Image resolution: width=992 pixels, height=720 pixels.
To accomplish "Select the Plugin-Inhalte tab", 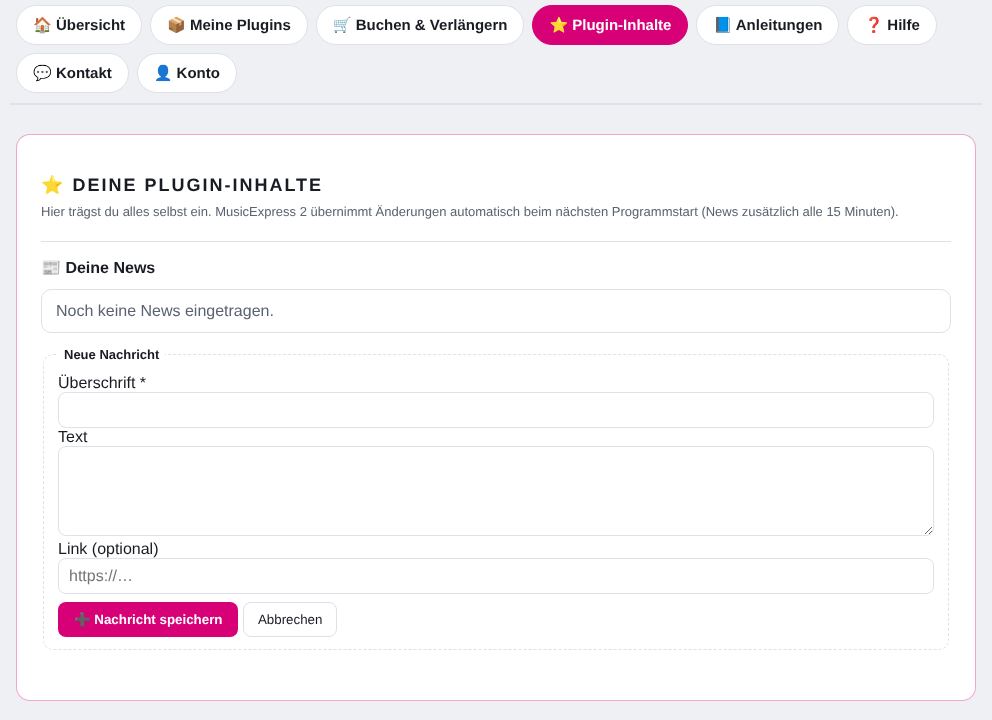I will tap(610, 25).
